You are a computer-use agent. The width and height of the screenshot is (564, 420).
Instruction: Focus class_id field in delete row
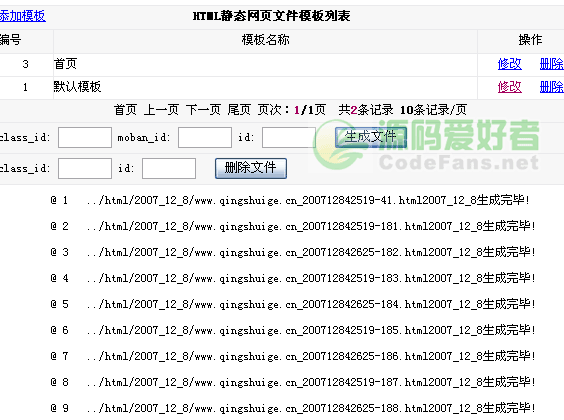pos(85,168)
